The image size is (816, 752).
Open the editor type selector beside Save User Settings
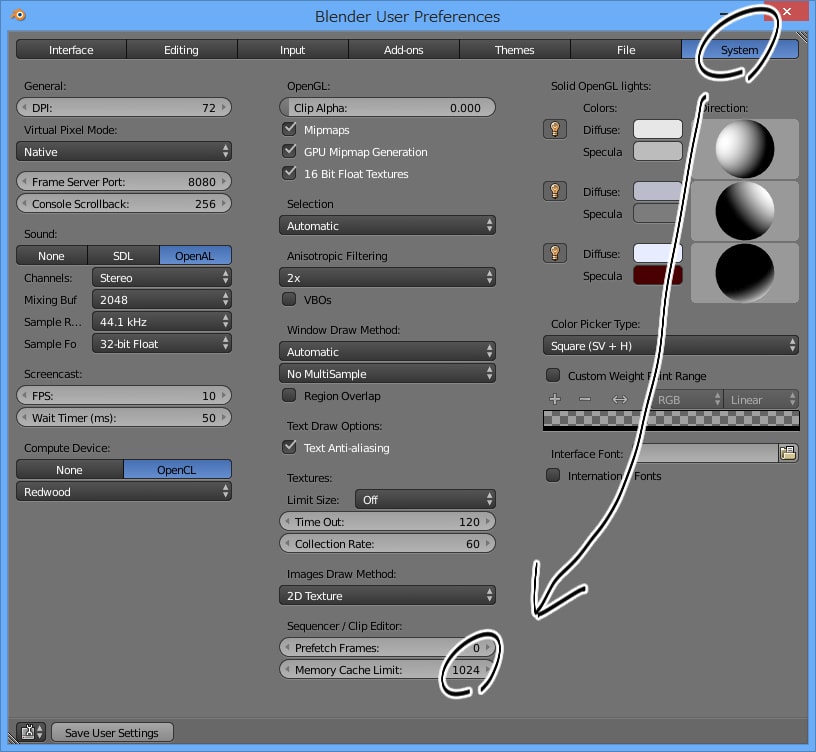[x=31, y=732]
